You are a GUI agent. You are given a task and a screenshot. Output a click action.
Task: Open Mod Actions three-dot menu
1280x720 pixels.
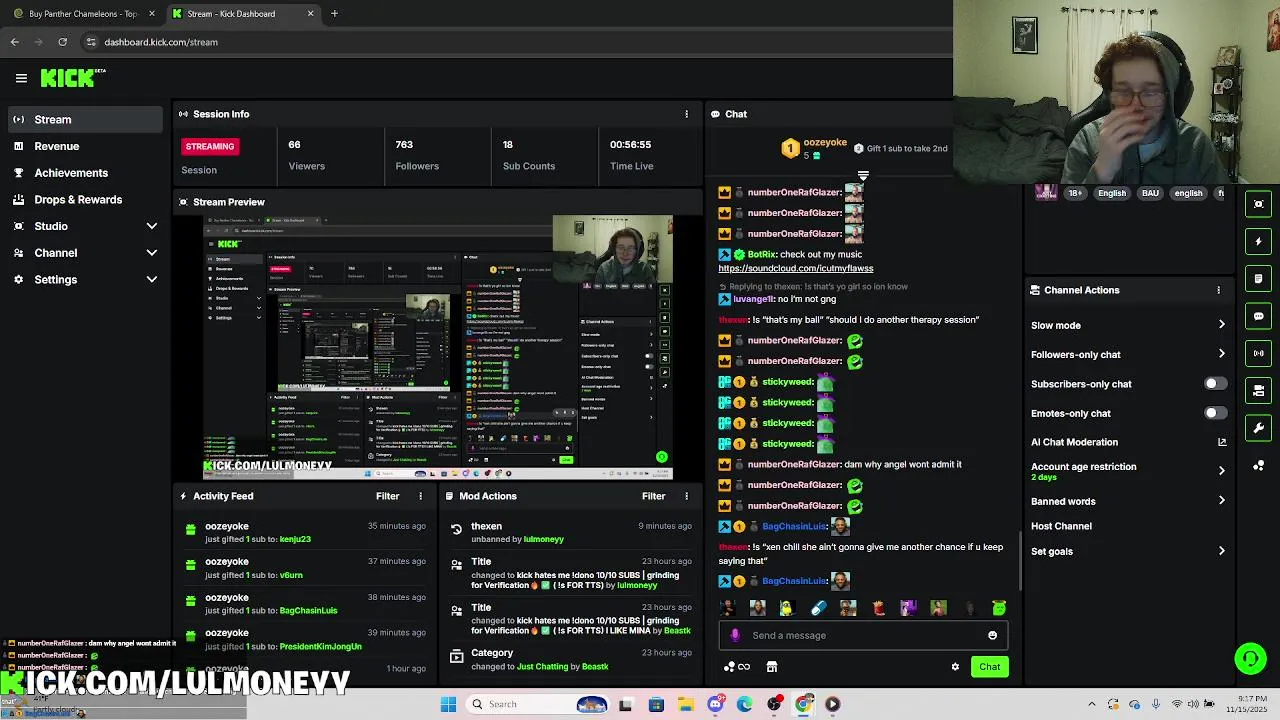(x=686, y=496)
